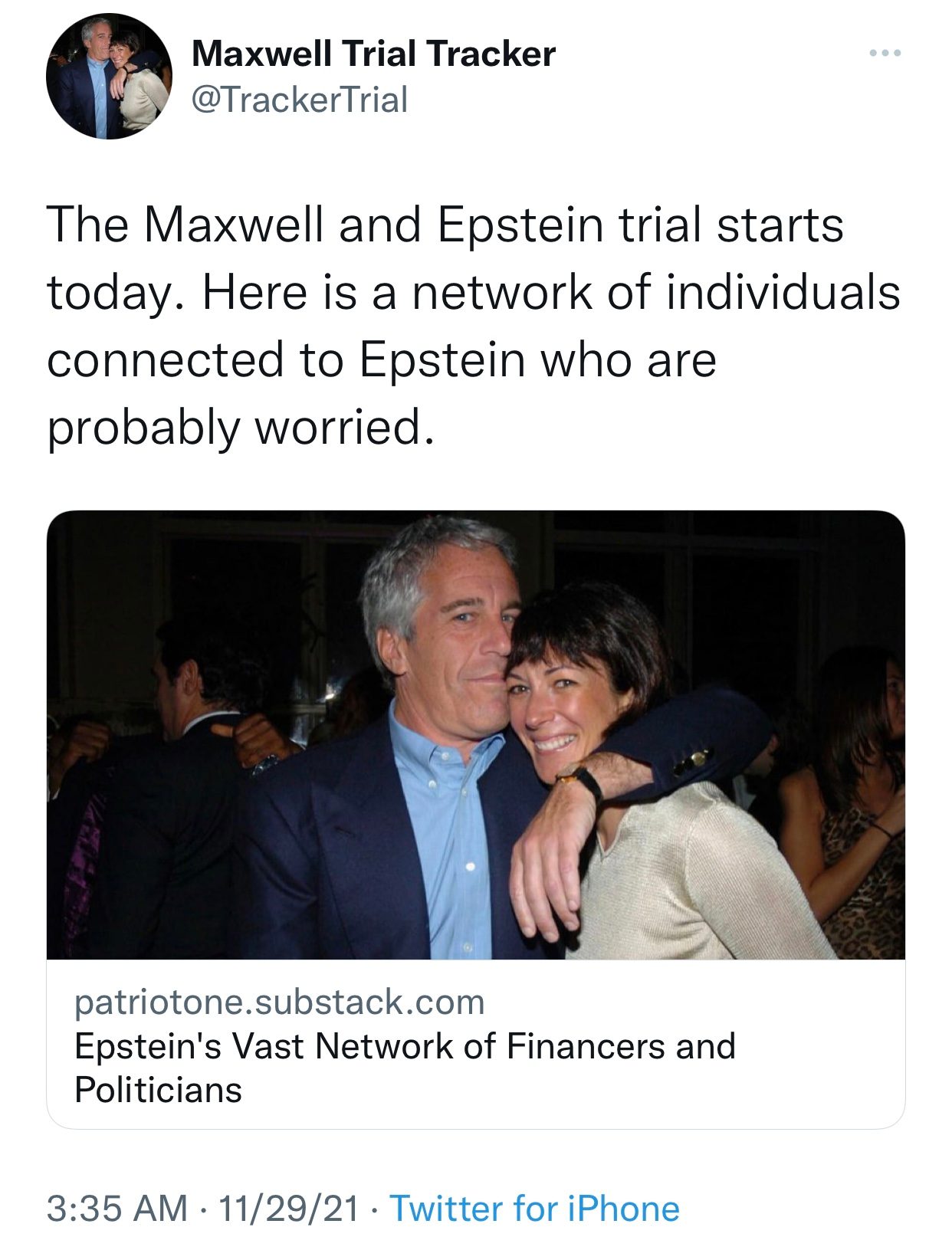Open the patriotone.substack.com domain link
952x1237 pixels.
[x=279, y=1002]
